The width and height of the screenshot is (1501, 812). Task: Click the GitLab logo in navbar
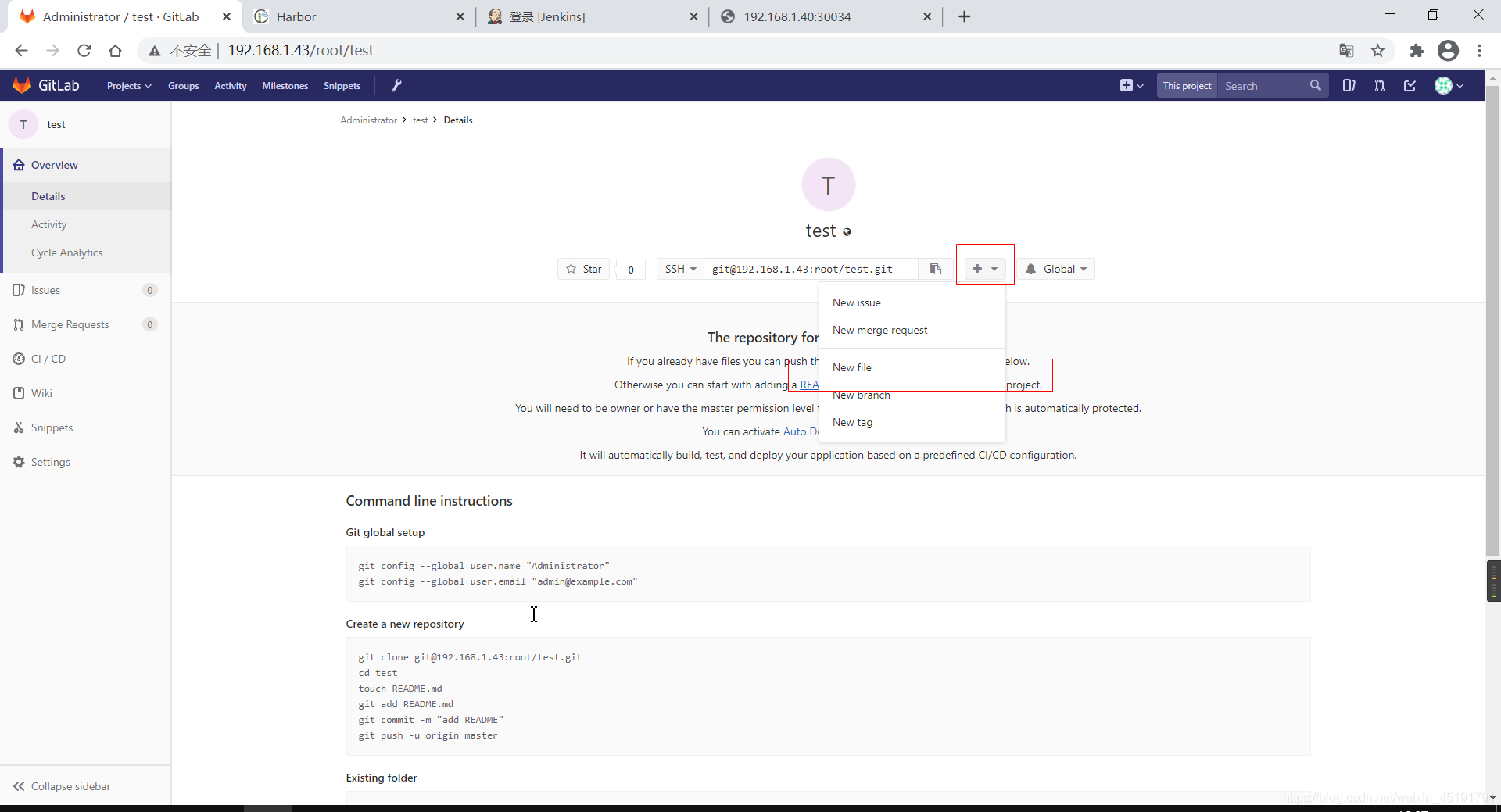tap(46, 85)
